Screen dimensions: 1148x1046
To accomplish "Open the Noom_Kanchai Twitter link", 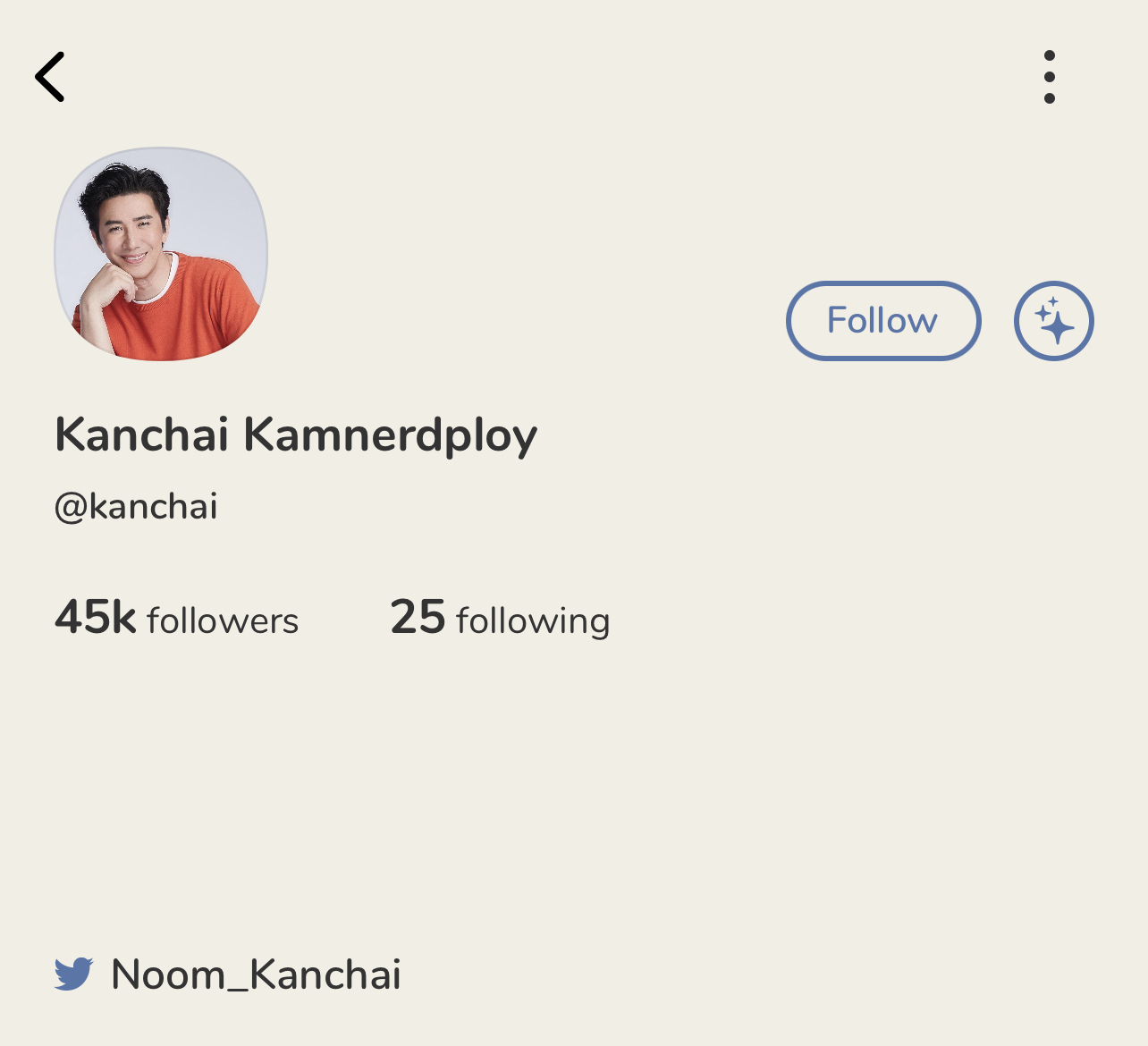I will click(x=256, y=974).
